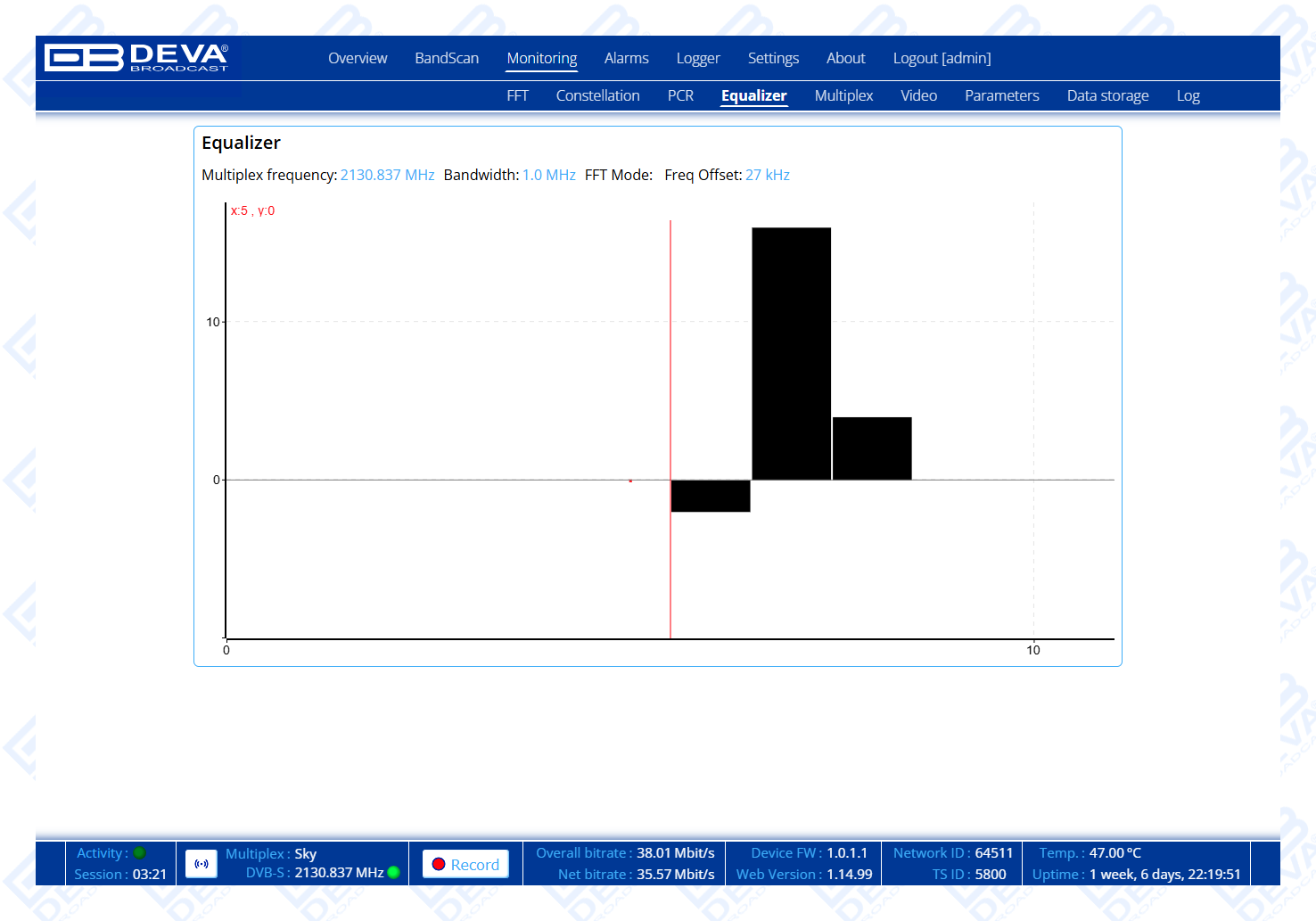Go to the BandScan menu
This screenshot has width=1316, height=921.
coord(447,59)
